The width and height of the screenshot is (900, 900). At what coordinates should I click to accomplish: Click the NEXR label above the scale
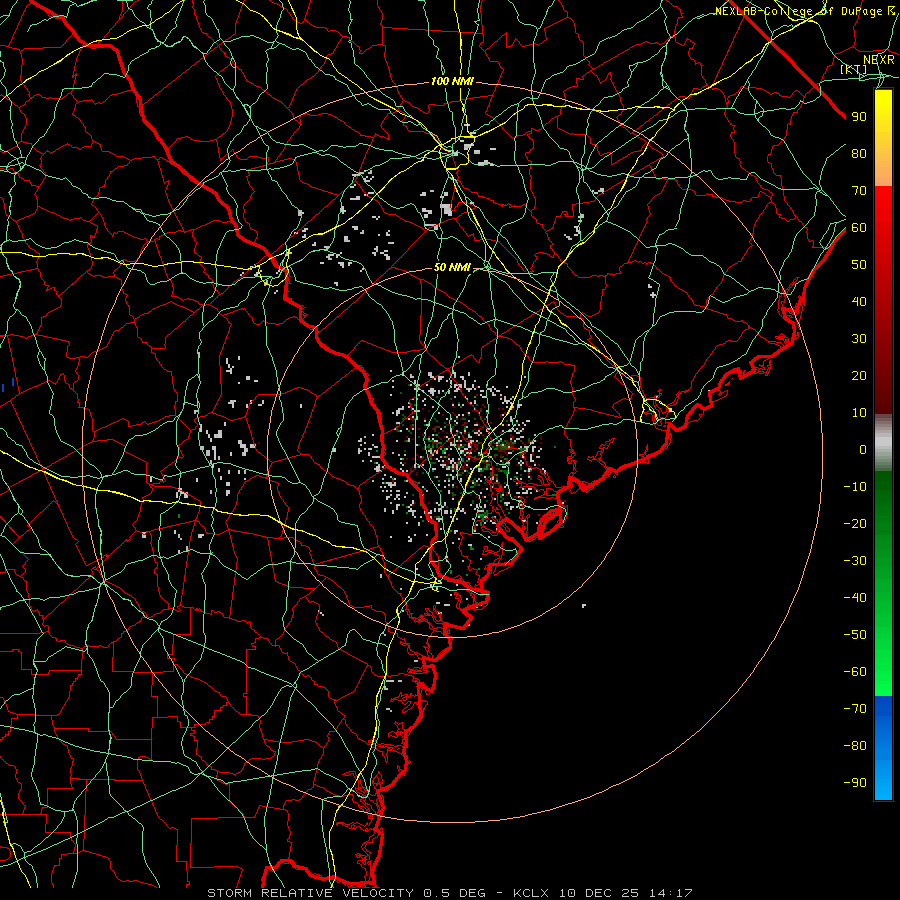click(879, 60)
